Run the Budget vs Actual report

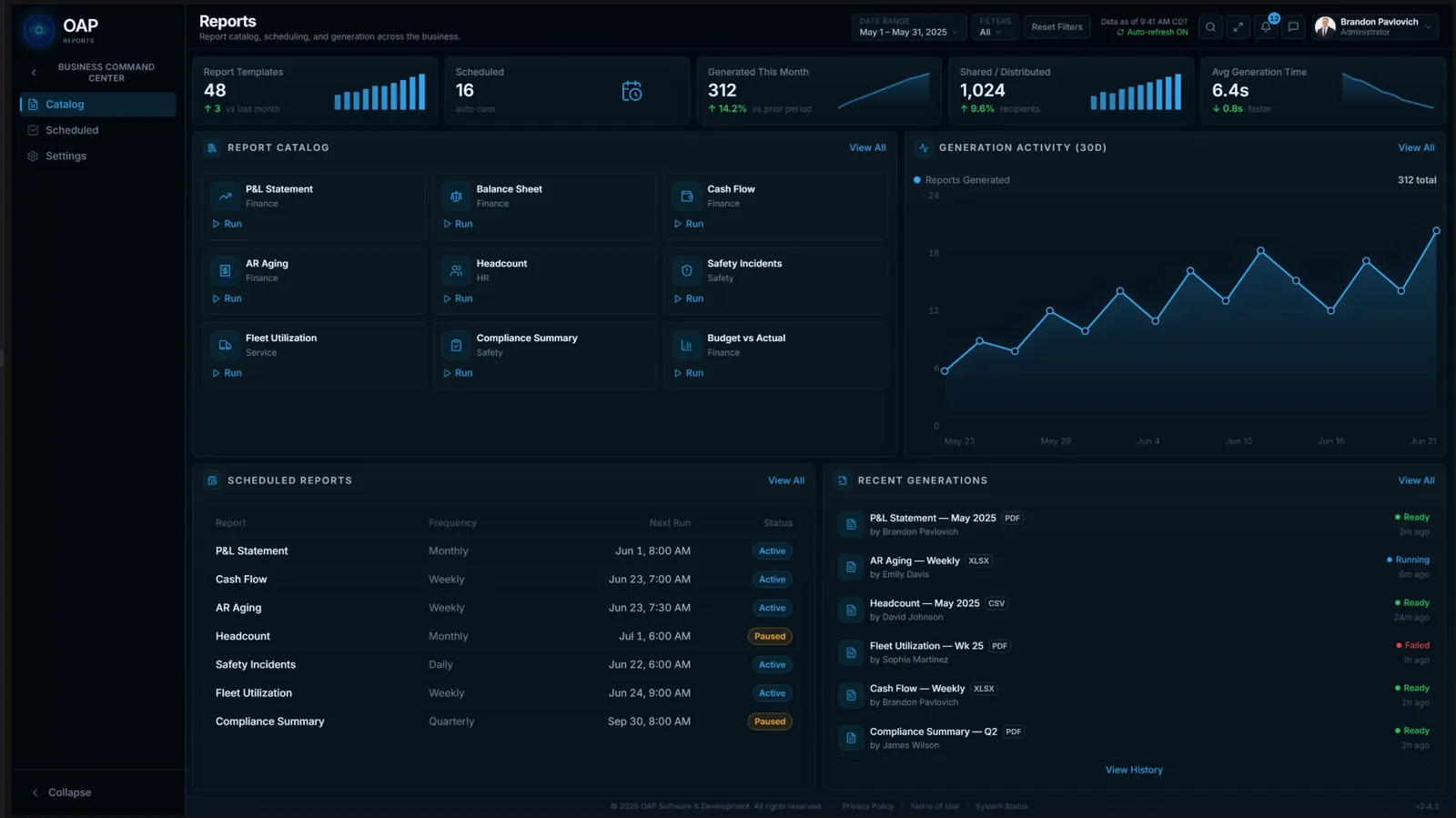click(689, 373)
